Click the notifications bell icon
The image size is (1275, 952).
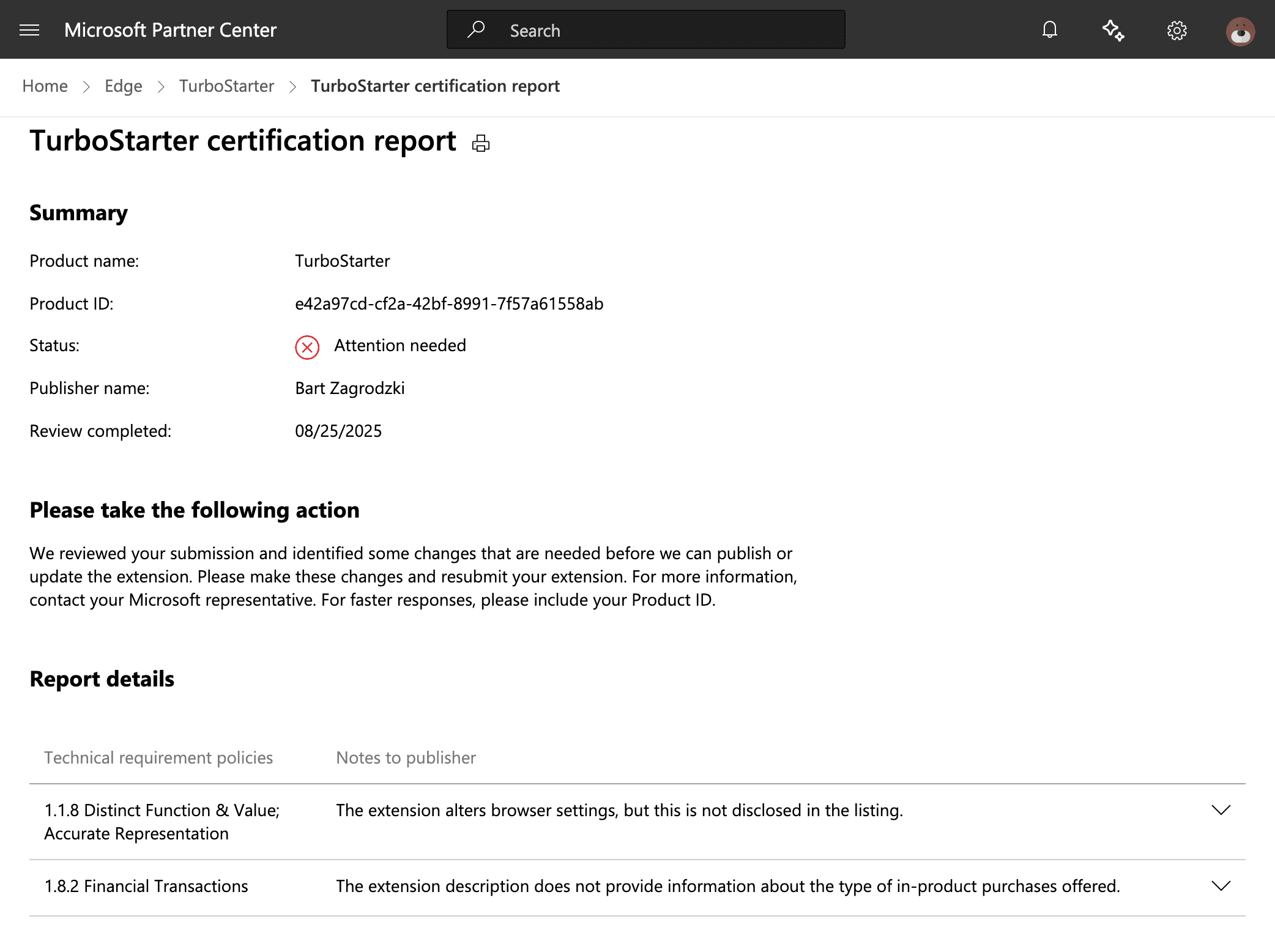click(1049, 29)
